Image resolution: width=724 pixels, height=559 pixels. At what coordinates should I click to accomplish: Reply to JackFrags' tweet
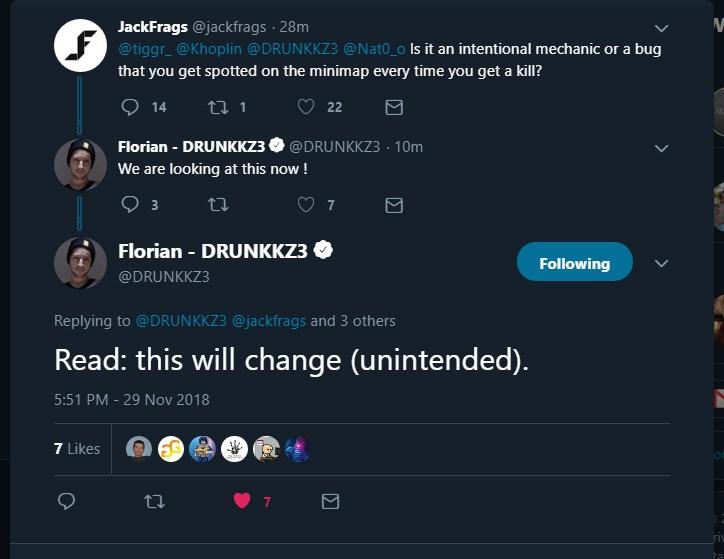pyautogui.click(x=131, y=107)
